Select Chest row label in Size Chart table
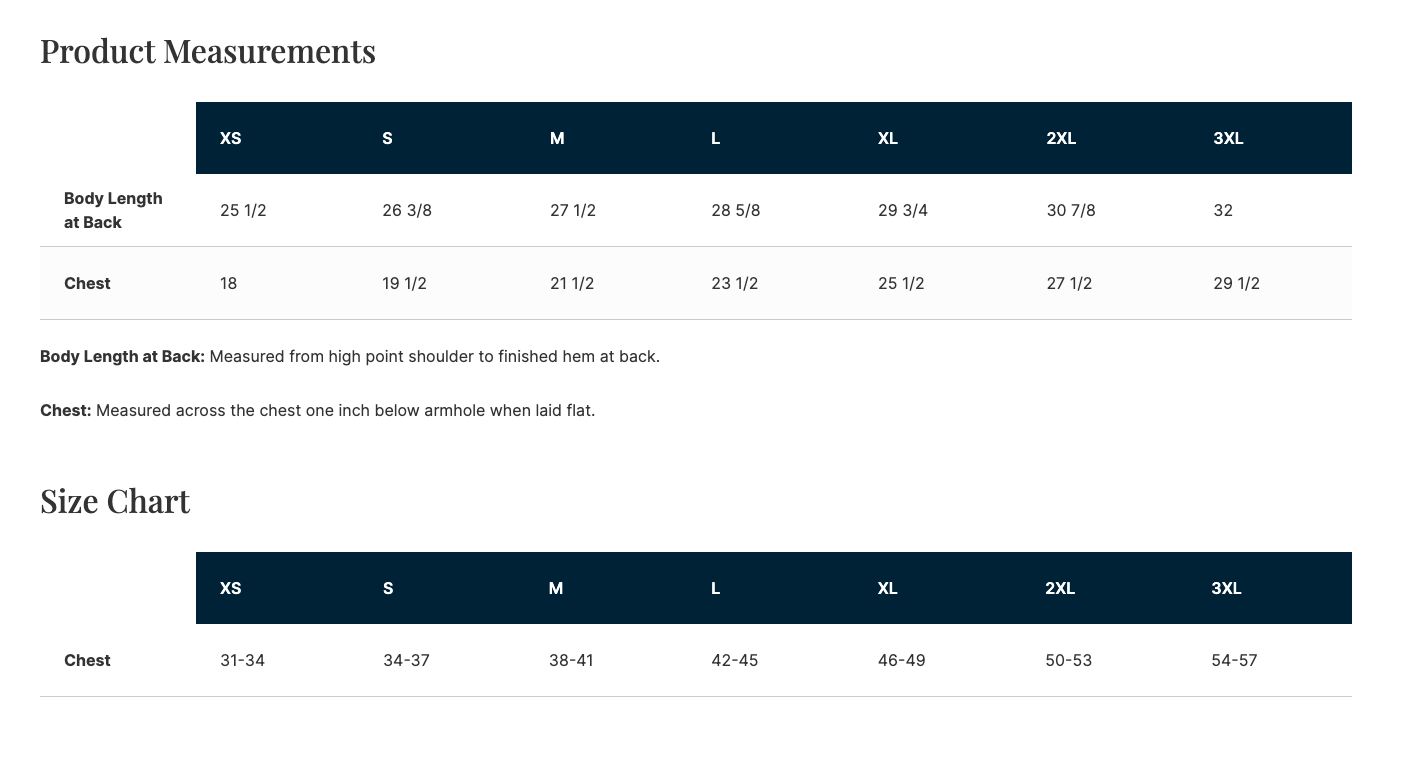The image size is (1401, 757). [x=87, y=660]
